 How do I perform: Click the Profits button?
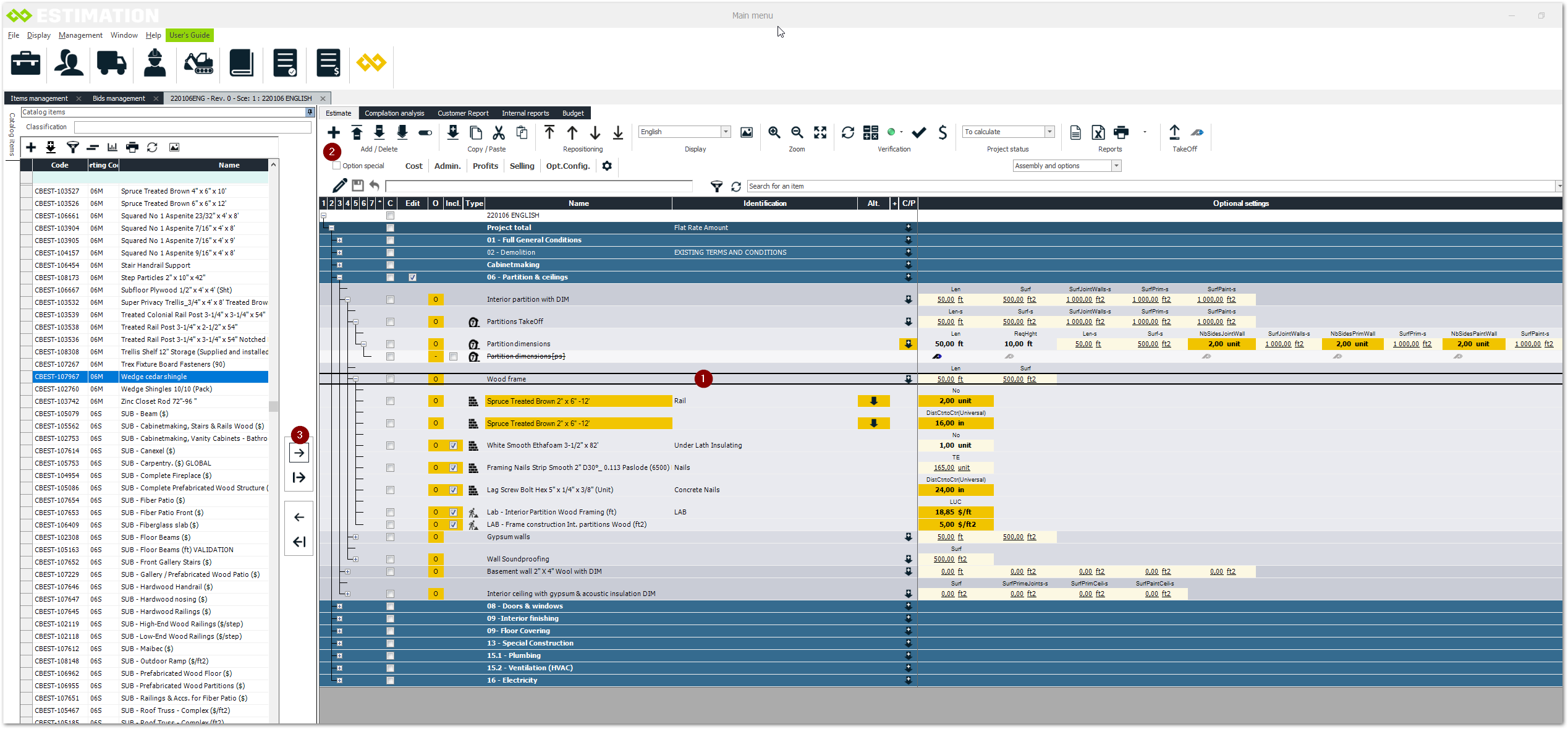click(x=485, y=166)
